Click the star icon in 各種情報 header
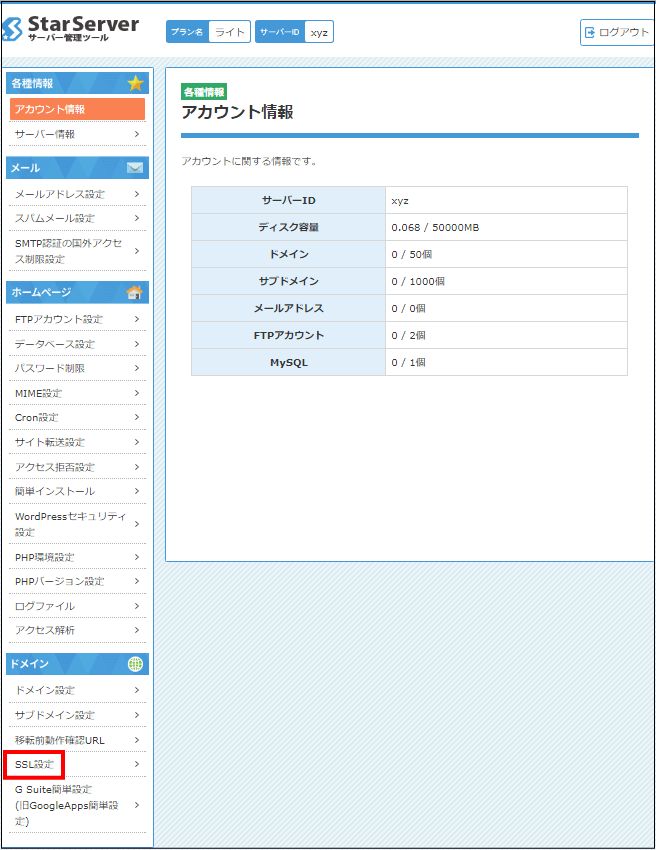This screenshot has width=656, height=850. pos(135,83)
